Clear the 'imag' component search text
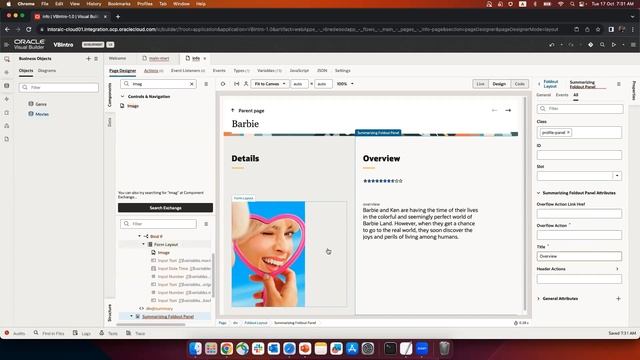The image size is (640, 360). pos(191,84)
